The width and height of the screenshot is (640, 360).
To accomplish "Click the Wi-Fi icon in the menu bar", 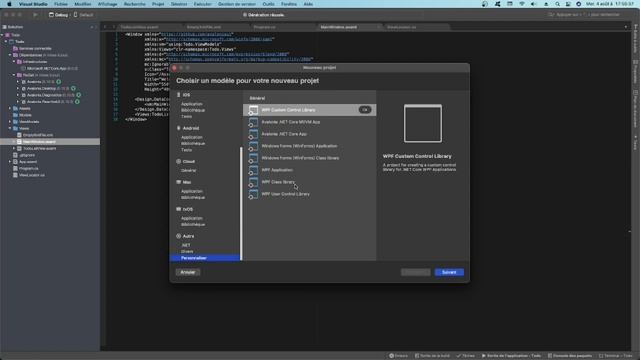I will coord(522,4).
